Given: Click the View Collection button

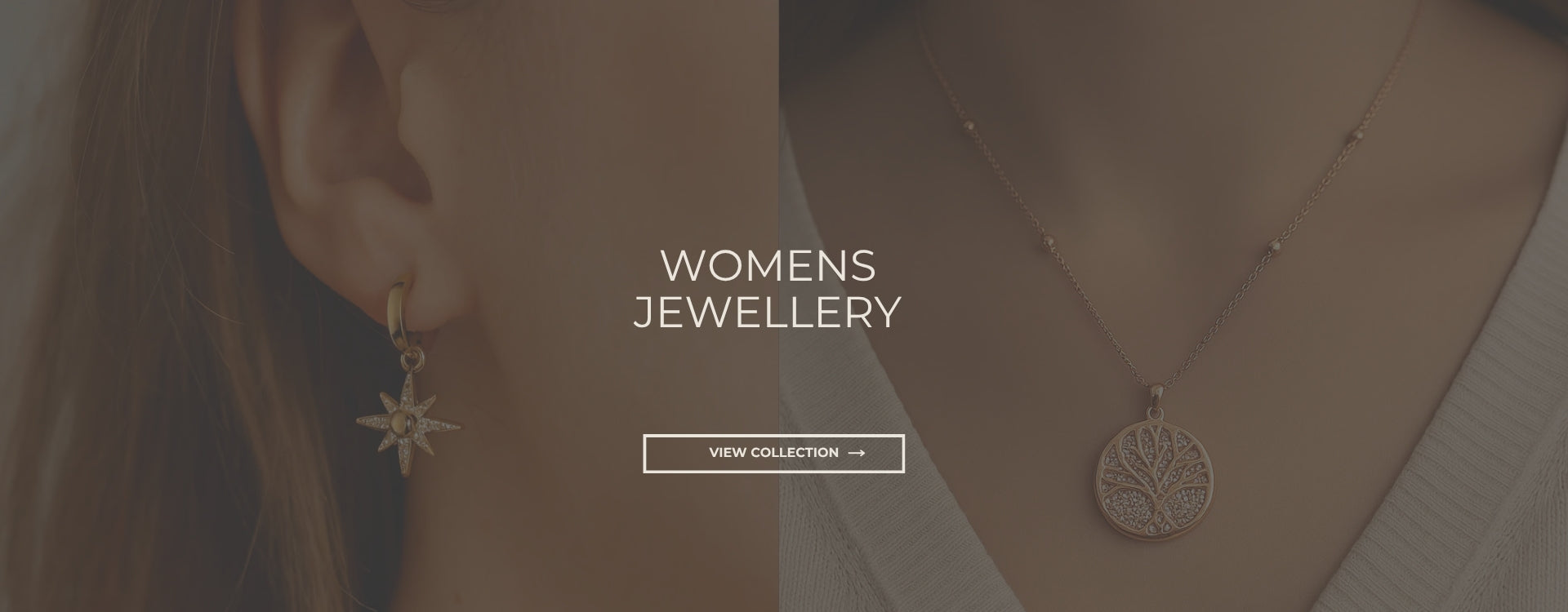Looking at the screenshot, I should tap(773, 453).
